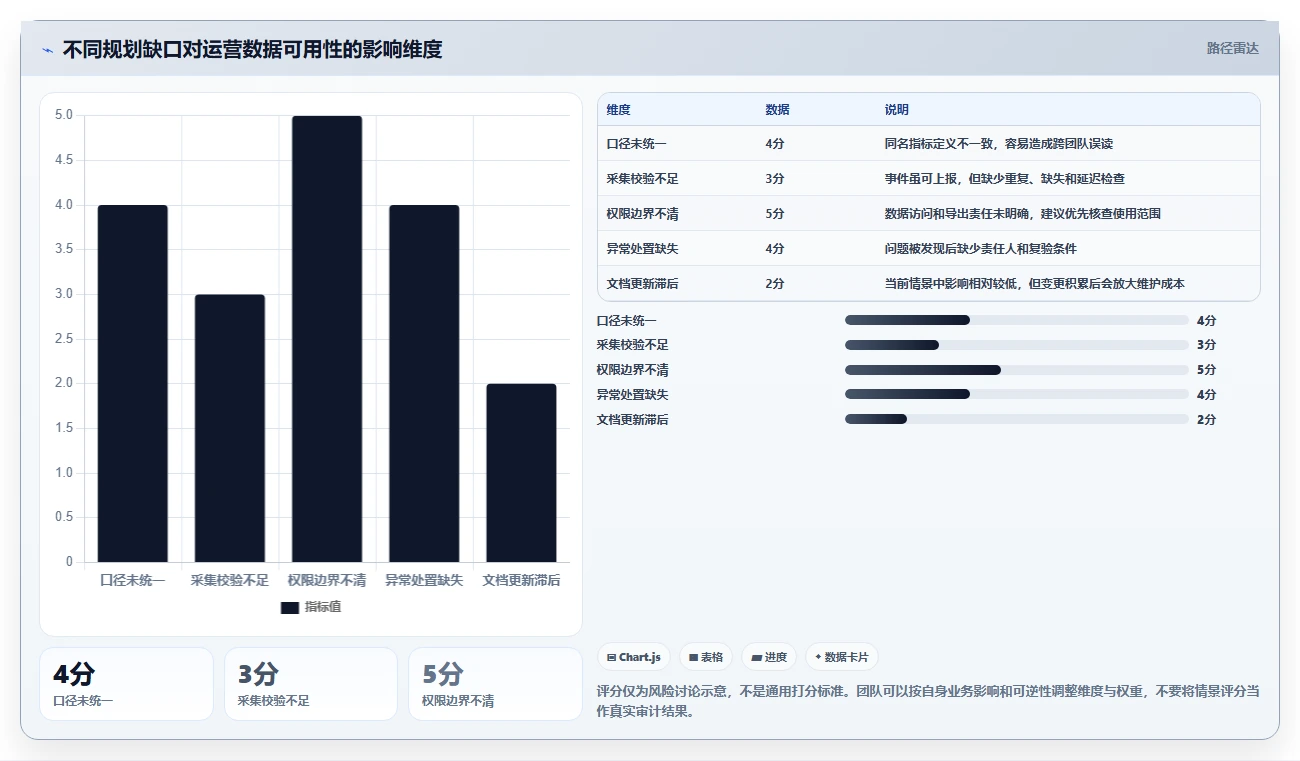Click the 权限边界不清 progress bar
This screenshot has width=1300, height=761.
(x=1016, y=370)
